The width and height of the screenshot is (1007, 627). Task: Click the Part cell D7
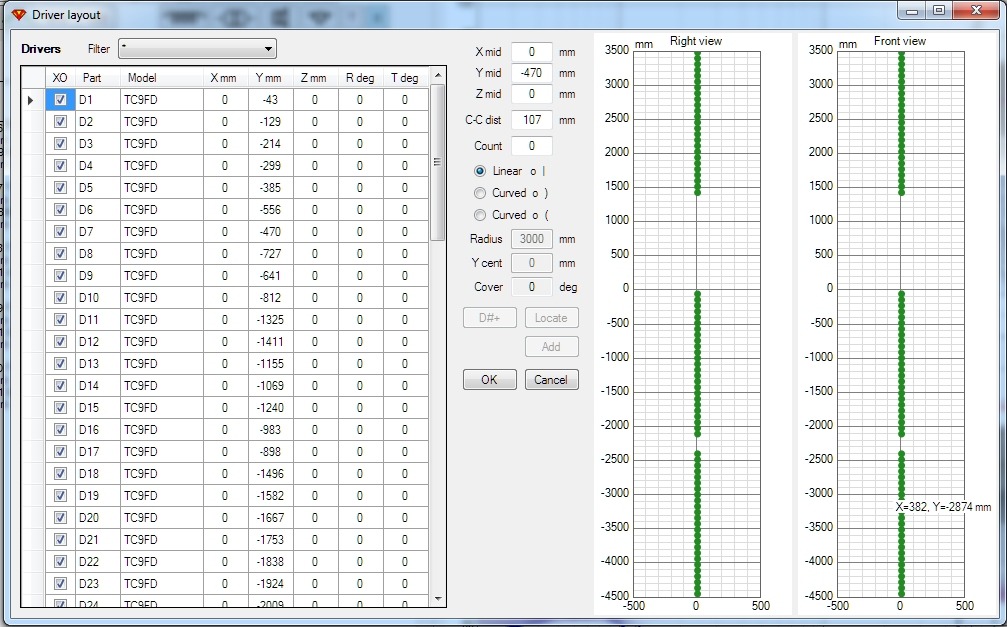(x=98, y=231)
